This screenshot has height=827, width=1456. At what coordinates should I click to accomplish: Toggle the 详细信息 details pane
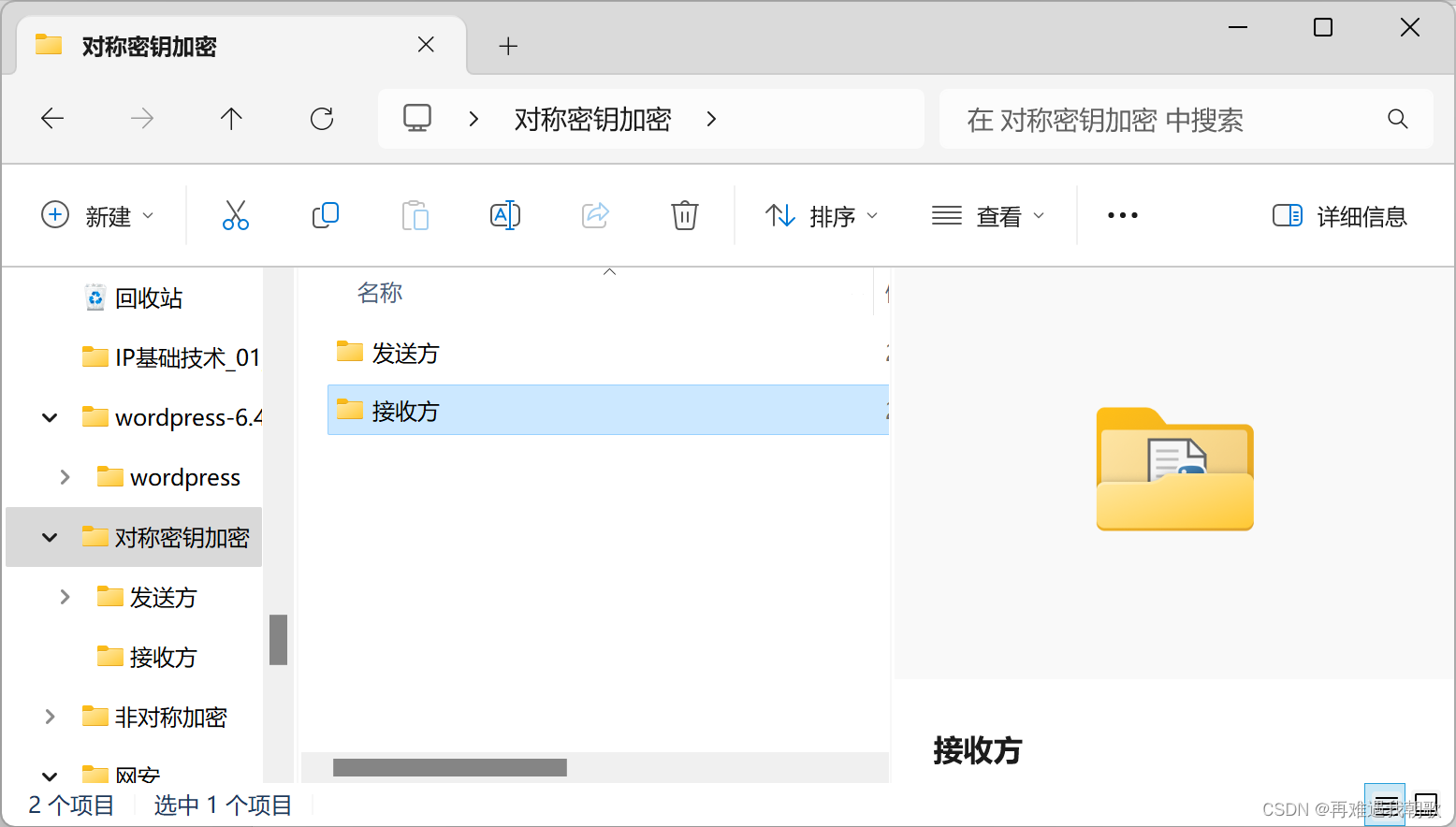coord(1339,215)
